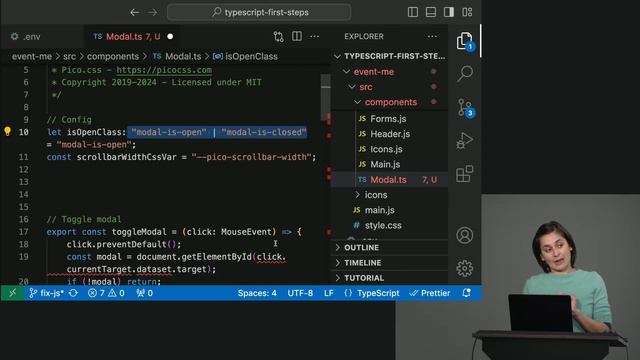640x360 pixels.
Task: Change end of line sequence LF
Action: click(x=329, y=293)
